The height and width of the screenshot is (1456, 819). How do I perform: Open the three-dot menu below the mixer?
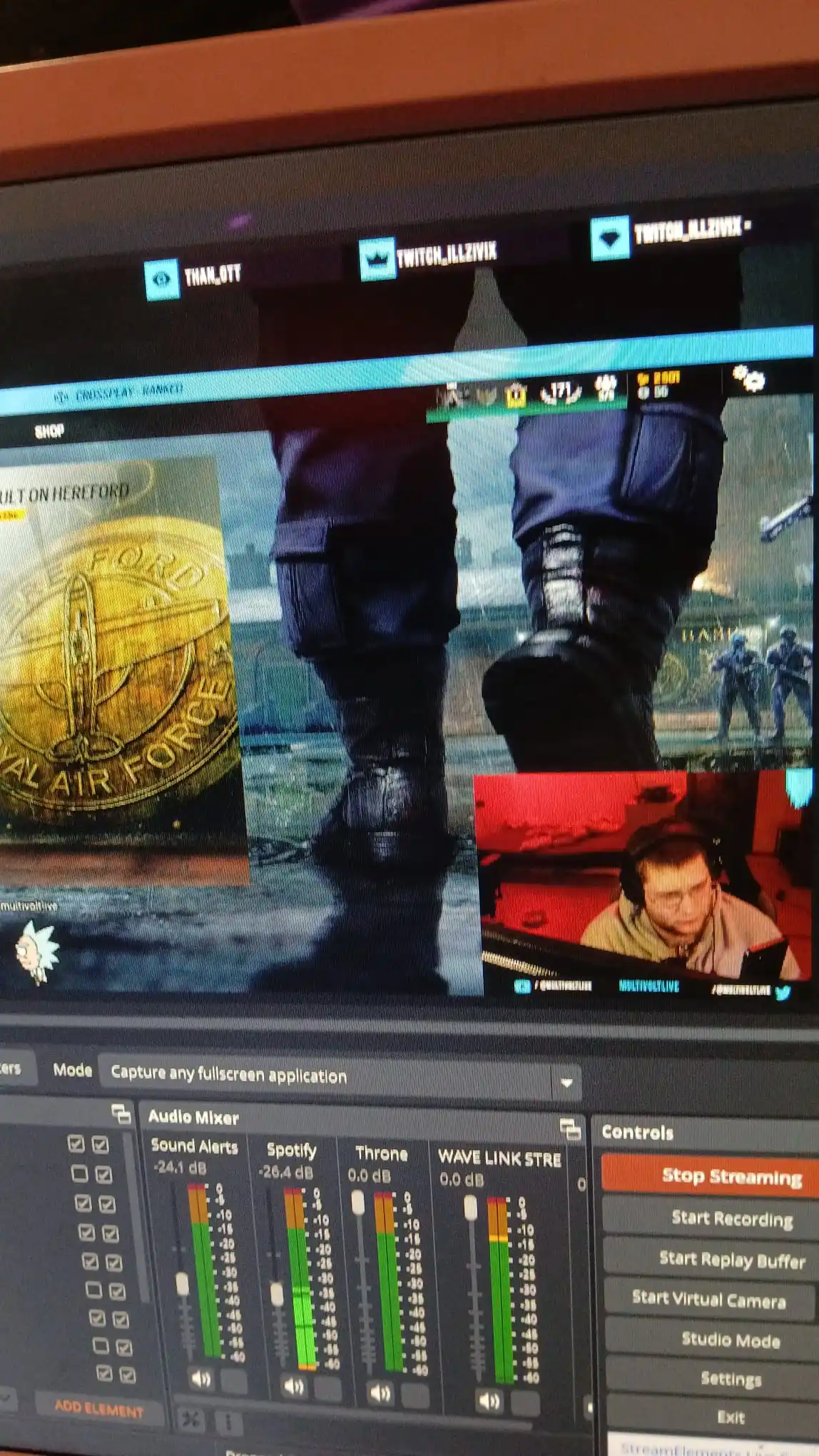pyautogui.click(x=228, y=1422)
